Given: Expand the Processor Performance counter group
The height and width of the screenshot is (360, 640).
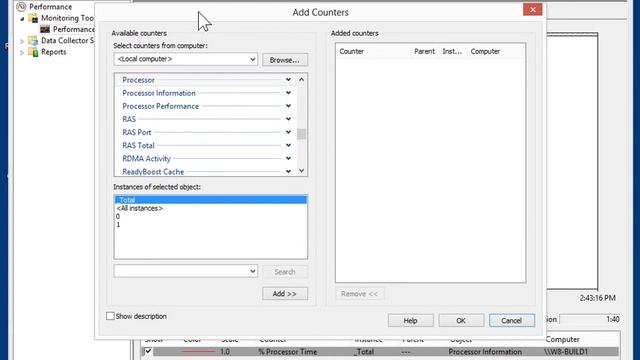Looking at the screenshot, I should coord(288,106).
